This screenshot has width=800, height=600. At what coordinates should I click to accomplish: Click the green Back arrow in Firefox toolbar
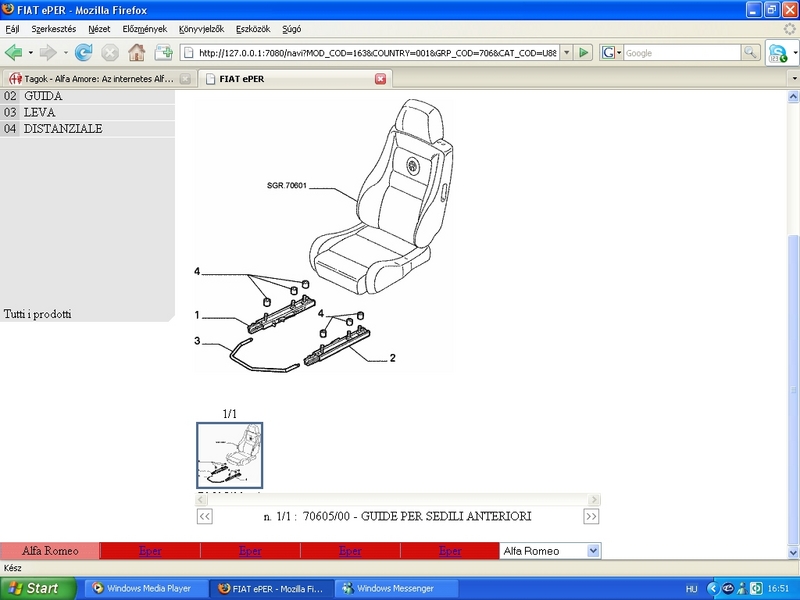point(14,53)
